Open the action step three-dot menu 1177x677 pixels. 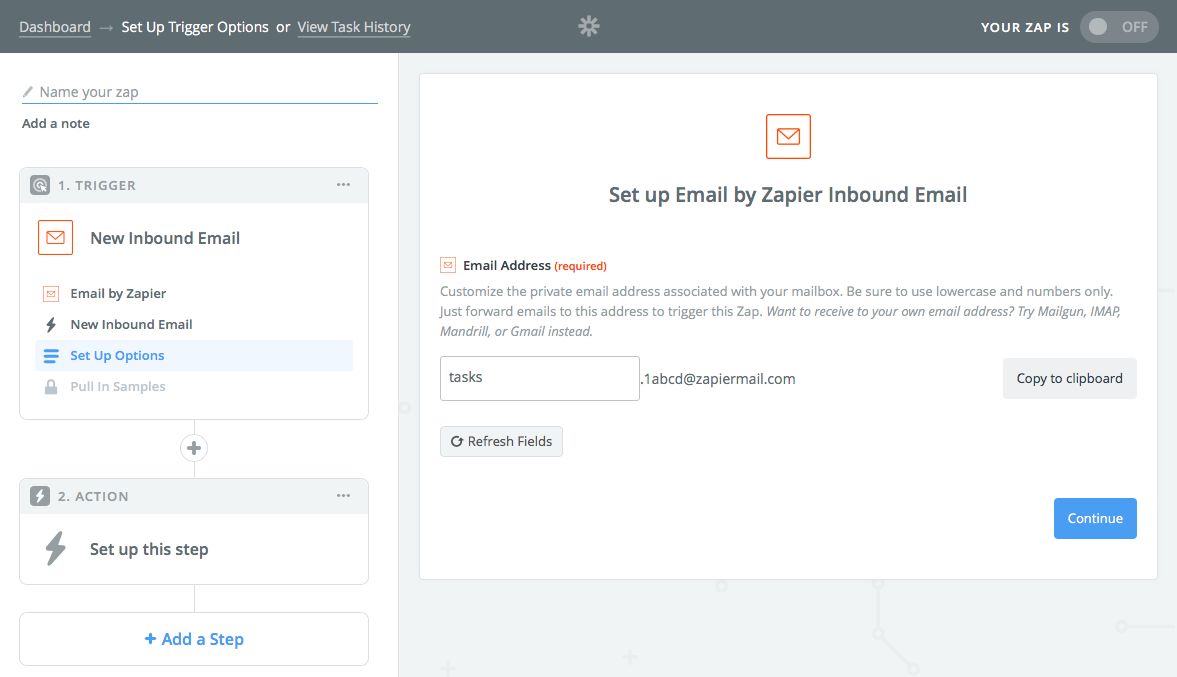343,496
